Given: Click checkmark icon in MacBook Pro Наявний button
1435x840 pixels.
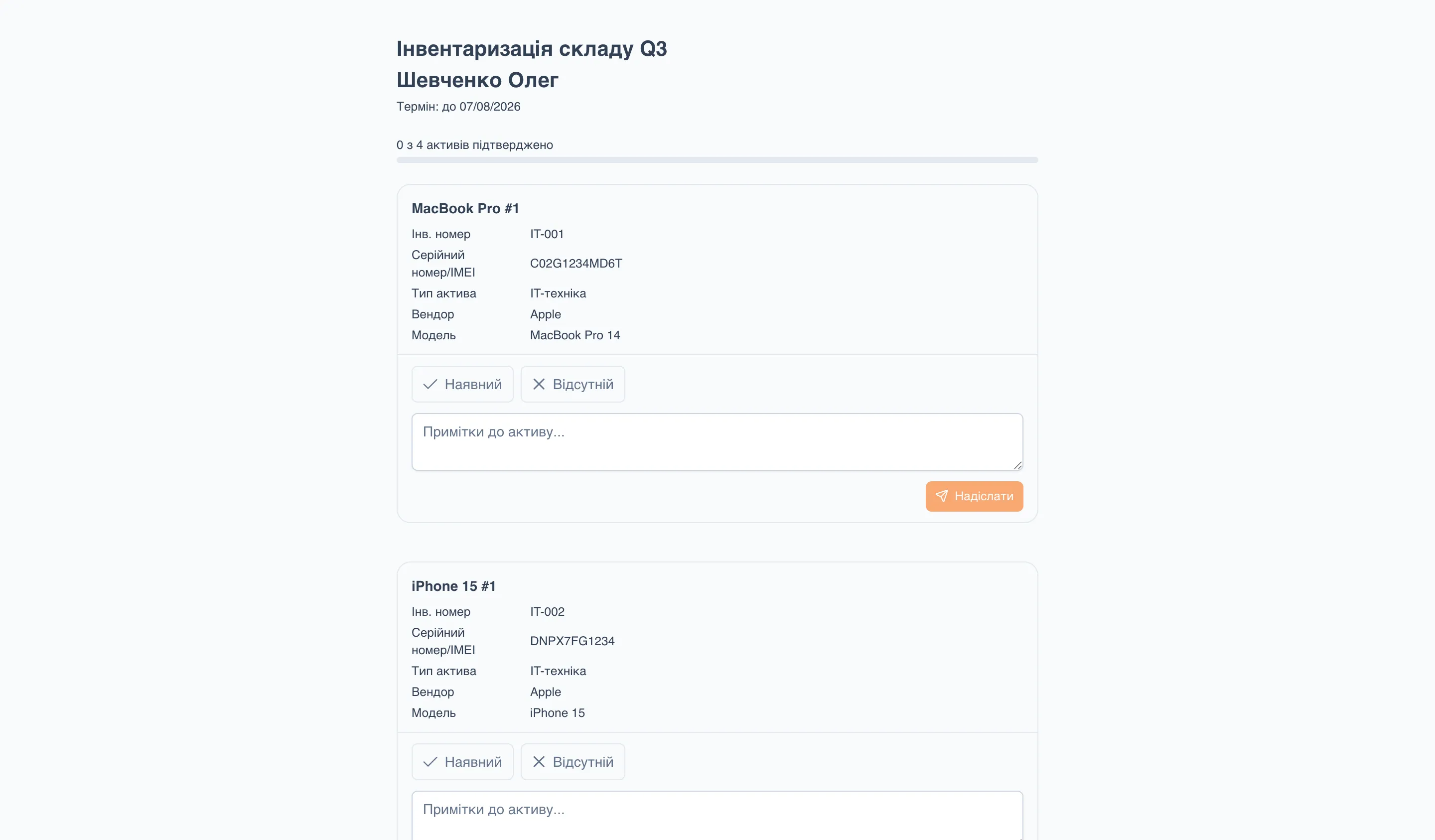Looking at the screenshot, I should 430,385.
